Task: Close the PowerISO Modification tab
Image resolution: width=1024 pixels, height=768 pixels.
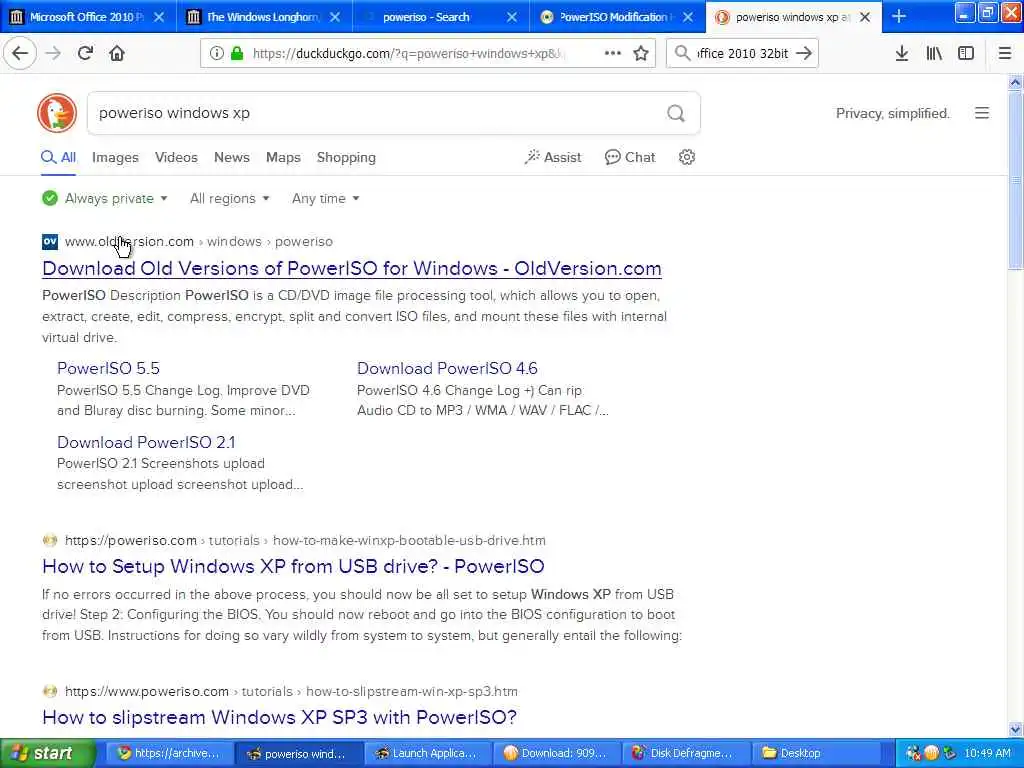Action: coord(688,17)
